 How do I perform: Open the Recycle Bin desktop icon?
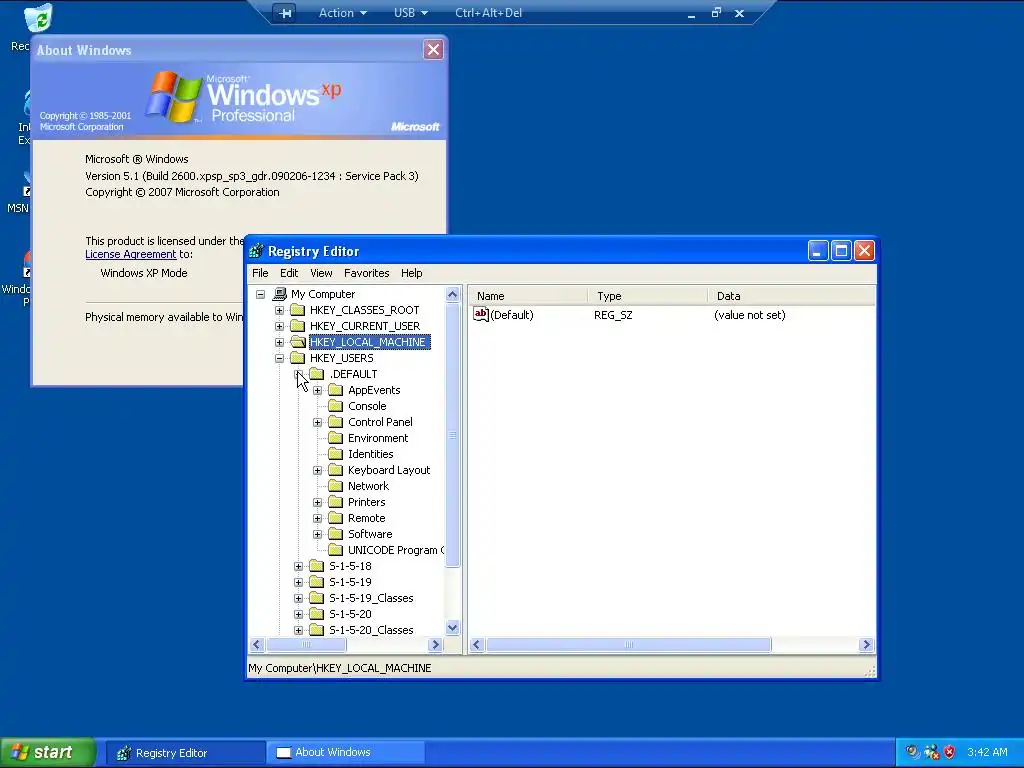[x=38, y=18]
